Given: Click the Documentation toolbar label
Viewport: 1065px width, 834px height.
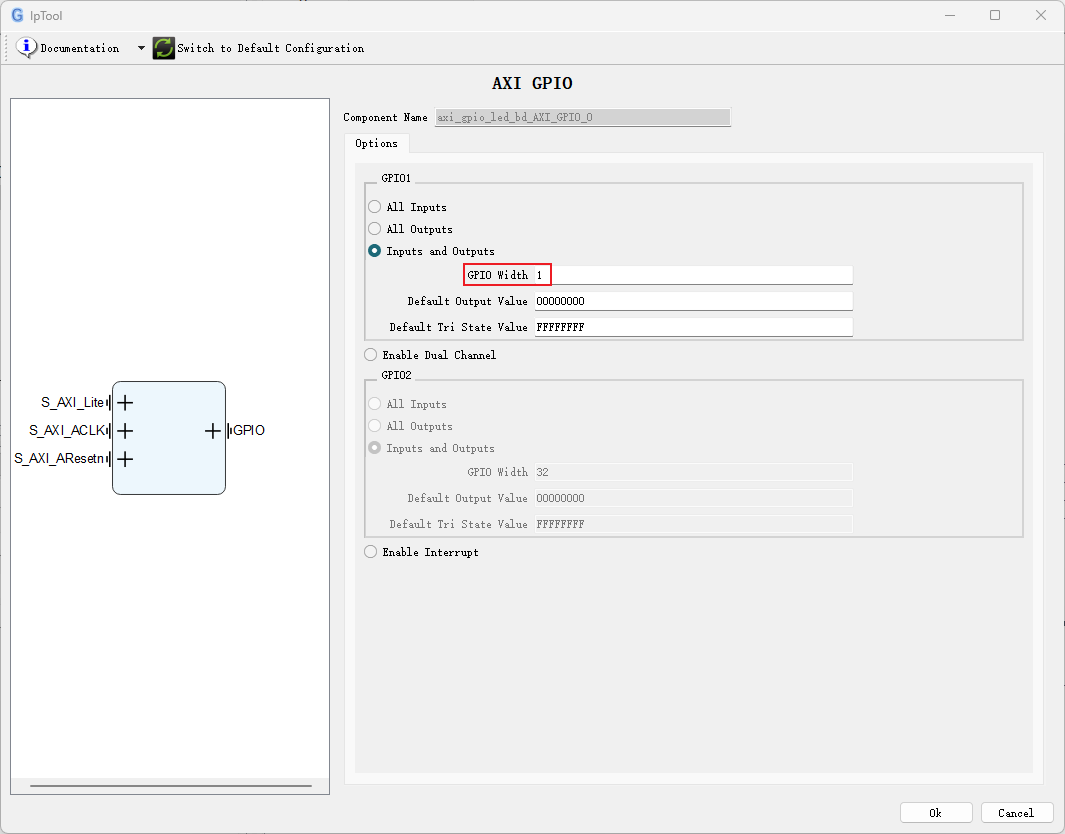Looking at the screenshot, I should [79, 48].
